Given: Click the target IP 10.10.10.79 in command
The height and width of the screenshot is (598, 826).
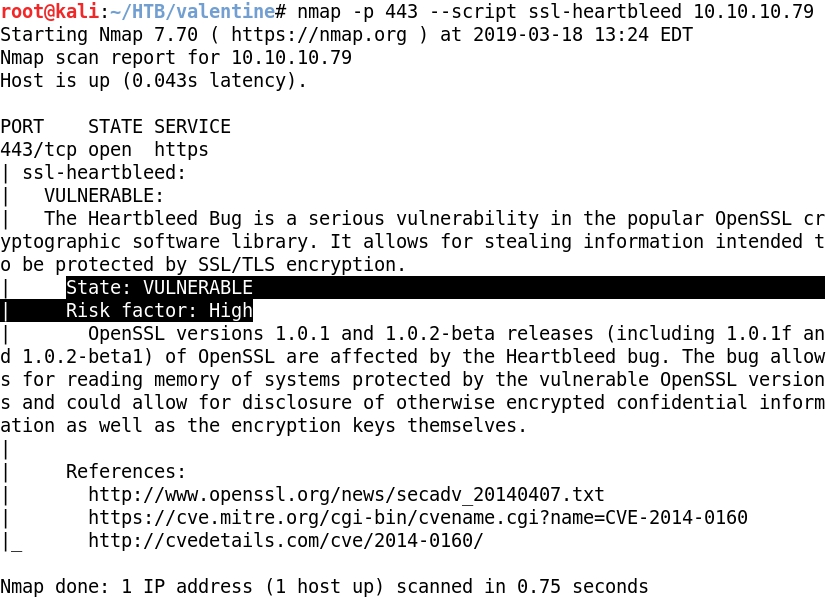Looking at the screenshot, I should tap(754, 12).
